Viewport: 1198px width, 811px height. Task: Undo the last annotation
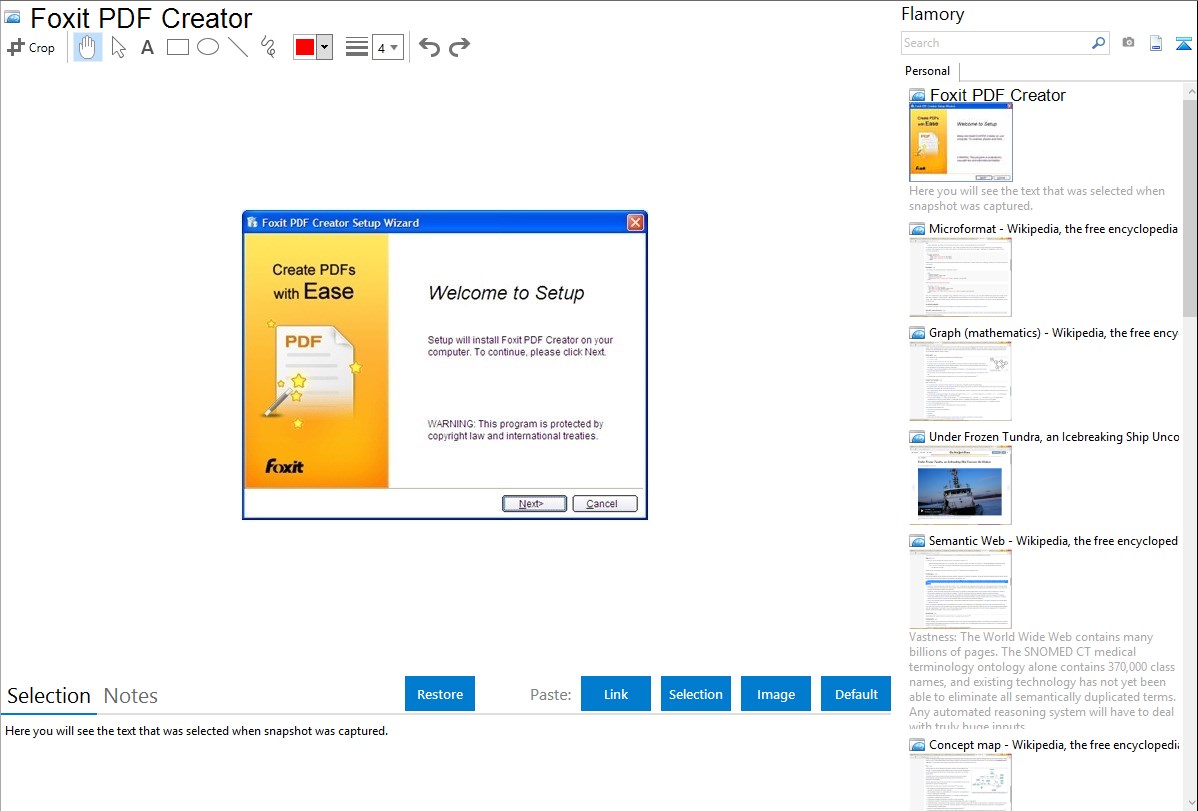429,47
